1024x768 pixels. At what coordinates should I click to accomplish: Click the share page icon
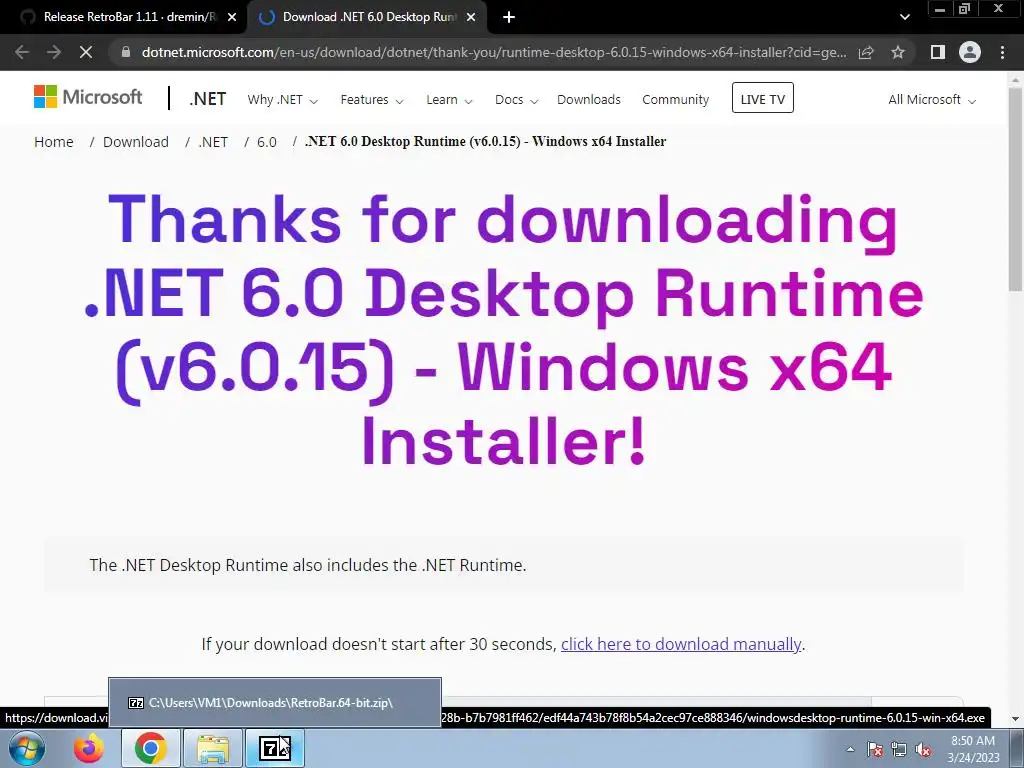pos(866,52)
